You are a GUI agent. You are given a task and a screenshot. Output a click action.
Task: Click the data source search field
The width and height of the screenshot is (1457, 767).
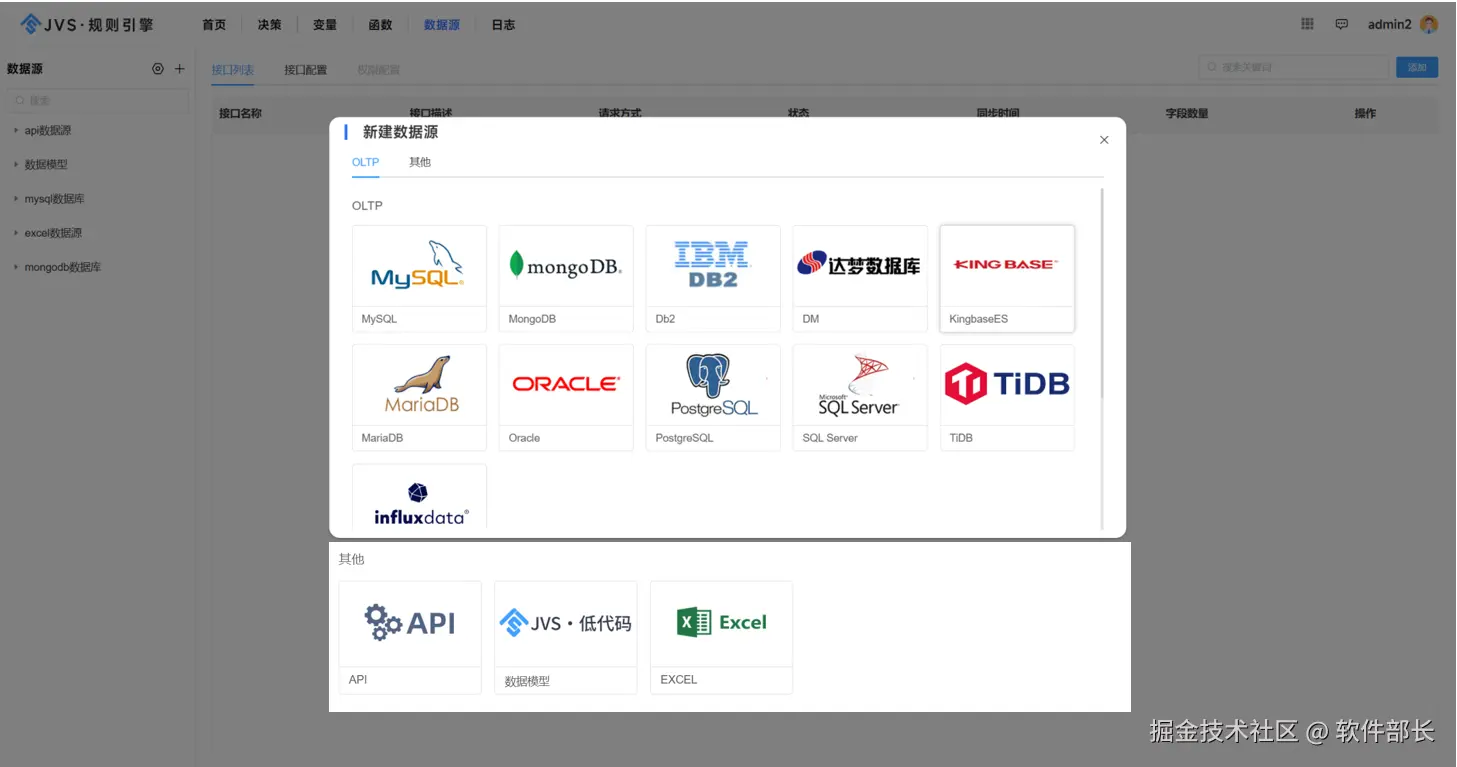coord(97,100)
